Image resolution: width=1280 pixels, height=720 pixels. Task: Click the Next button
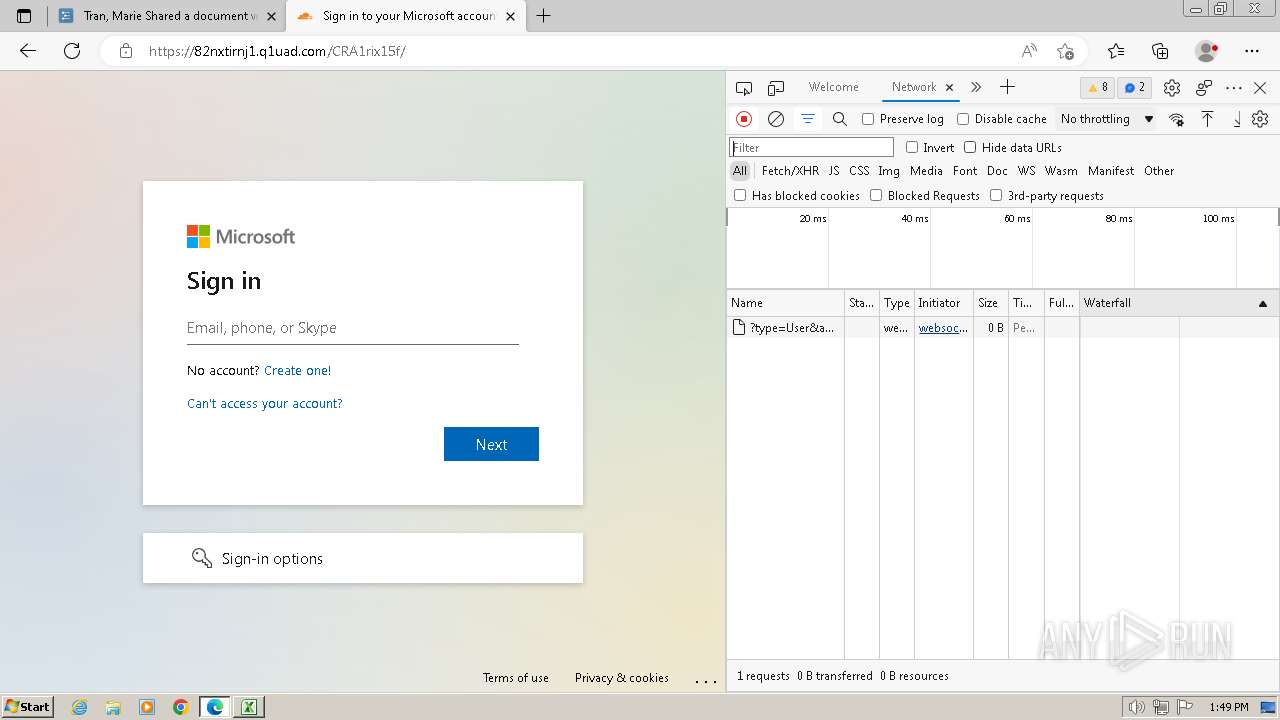point(491,444)
